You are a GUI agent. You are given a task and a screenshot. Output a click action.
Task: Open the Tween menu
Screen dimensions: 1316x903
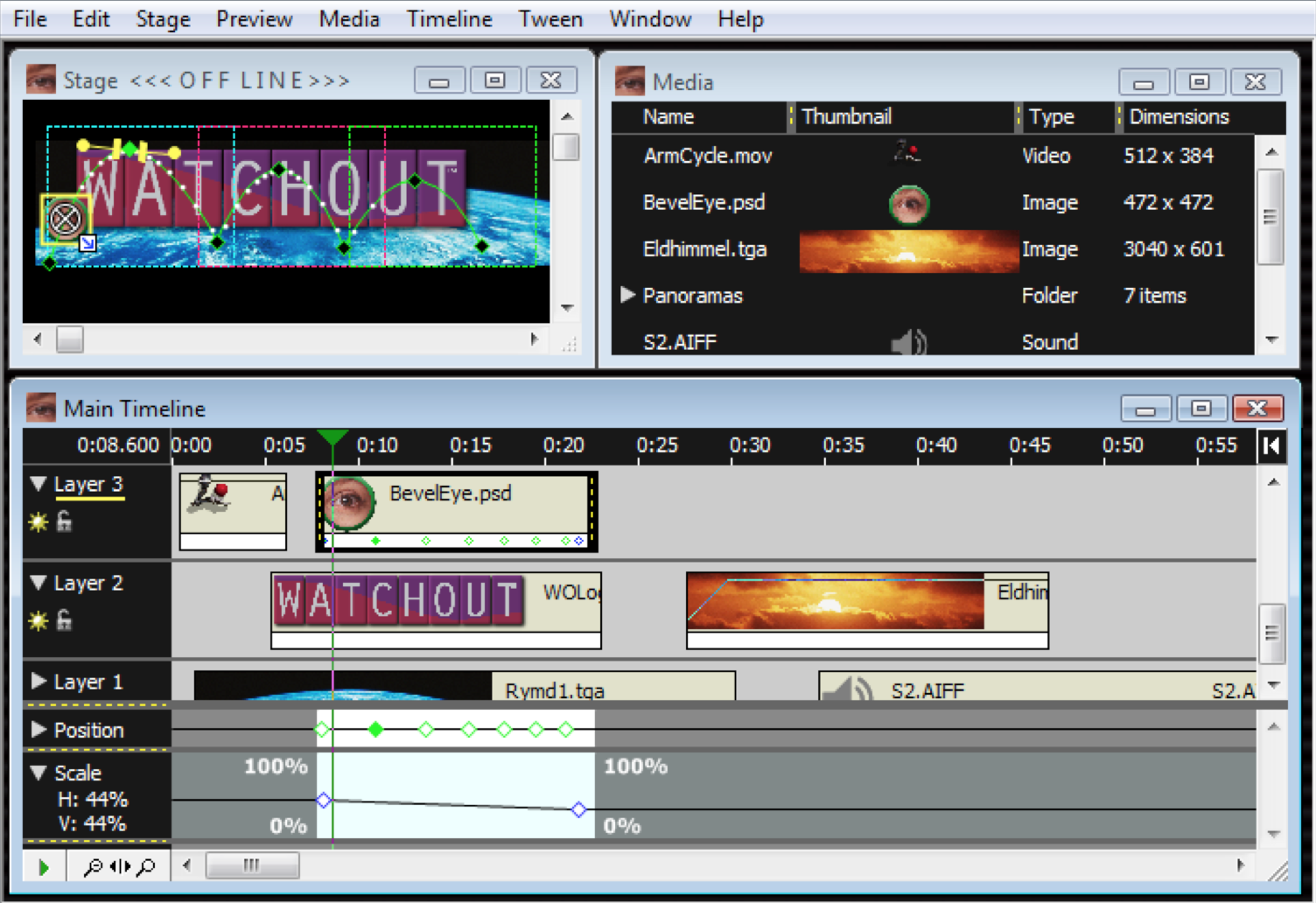tap(550, 18)
